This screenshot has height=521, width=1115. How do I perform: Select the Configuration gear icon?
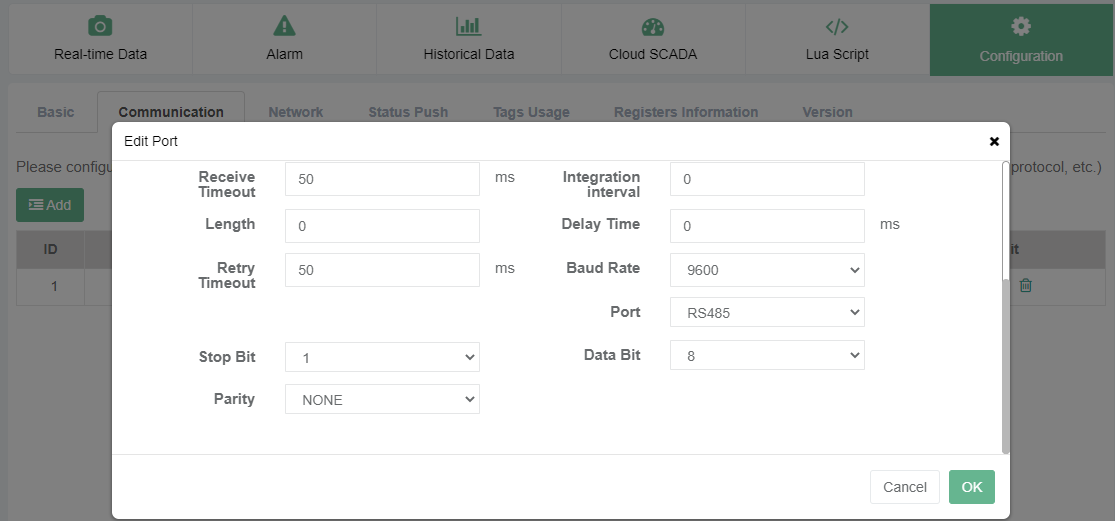point(1021,26)
